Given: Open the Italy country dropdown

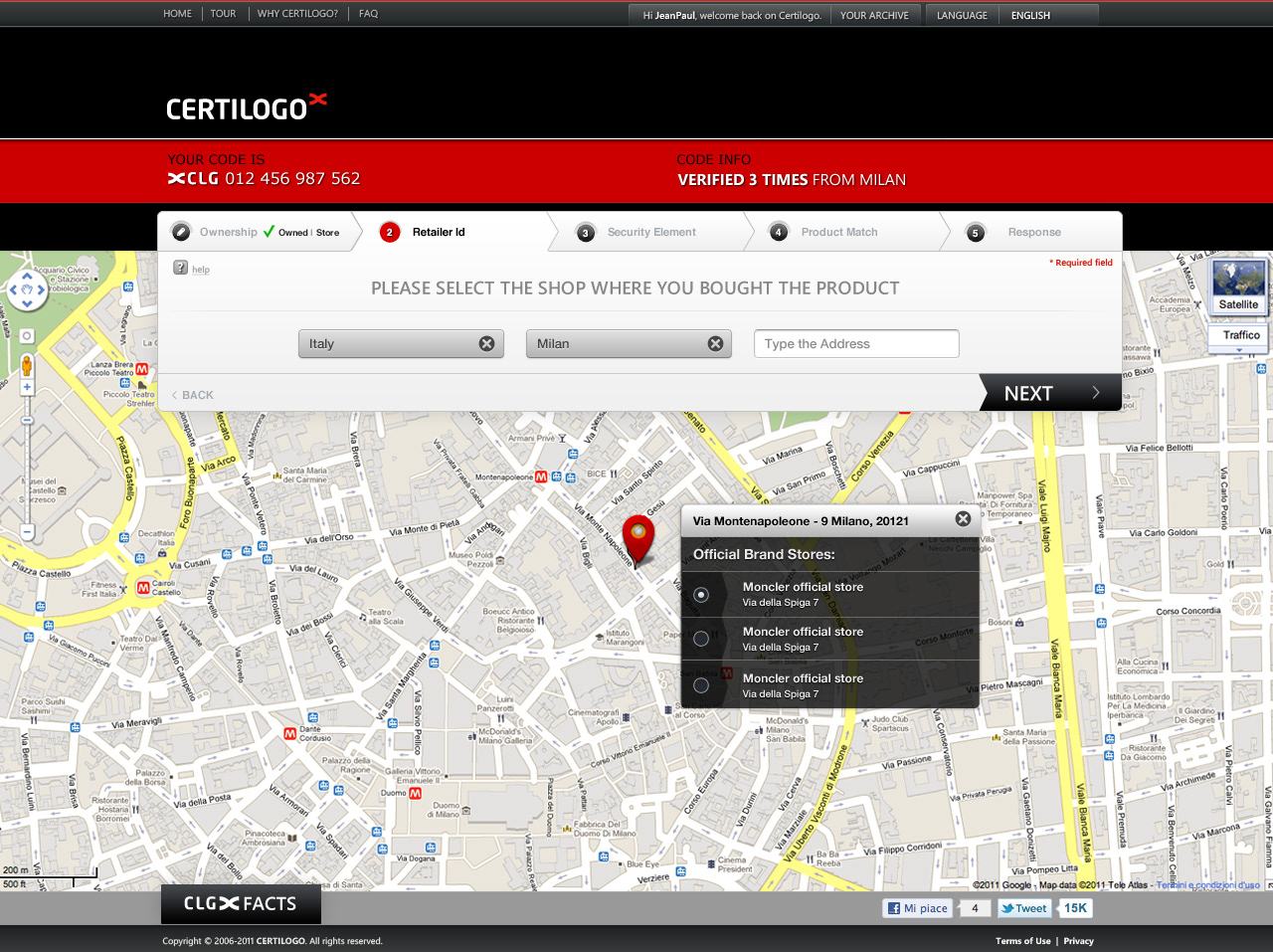Looking at the screenshot, I should pos(401,343).
